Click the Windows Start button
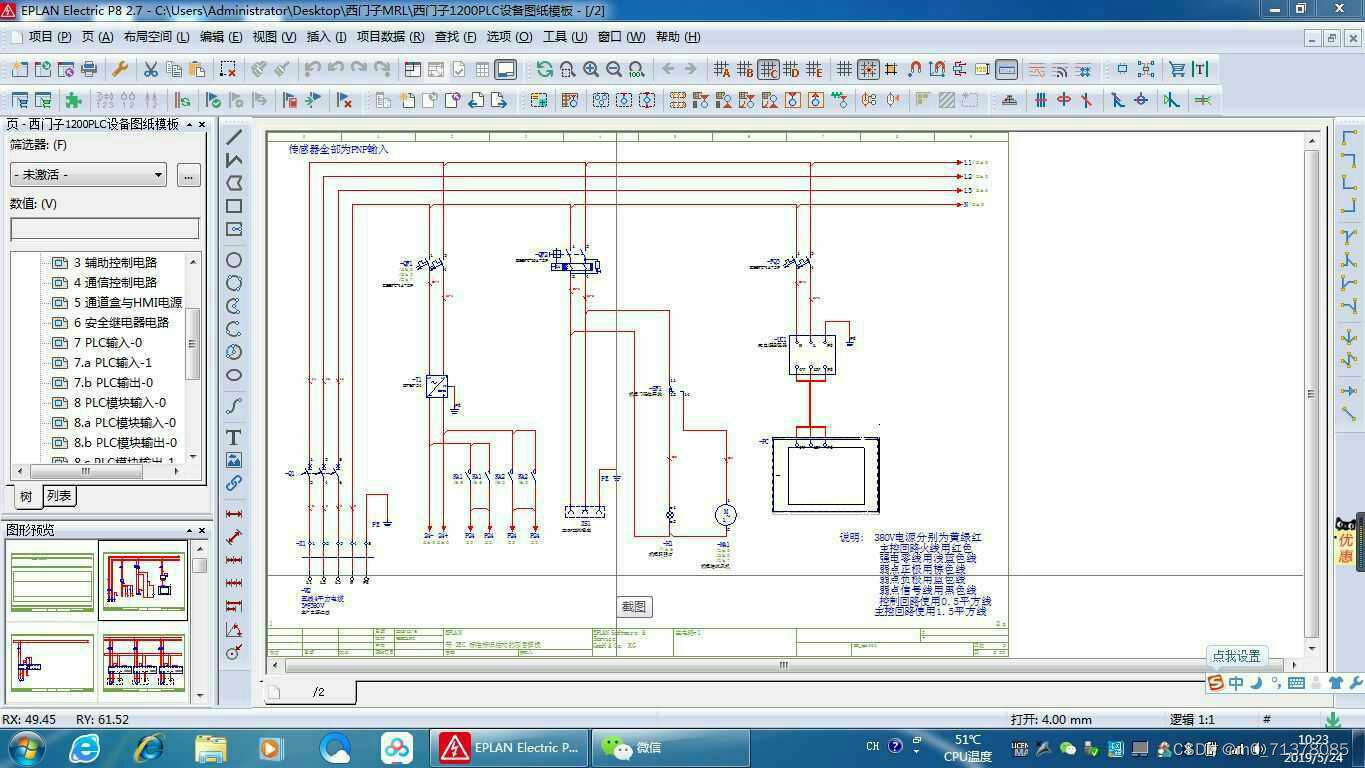The width and height of the screenshot is (1365, 768). 24,747
